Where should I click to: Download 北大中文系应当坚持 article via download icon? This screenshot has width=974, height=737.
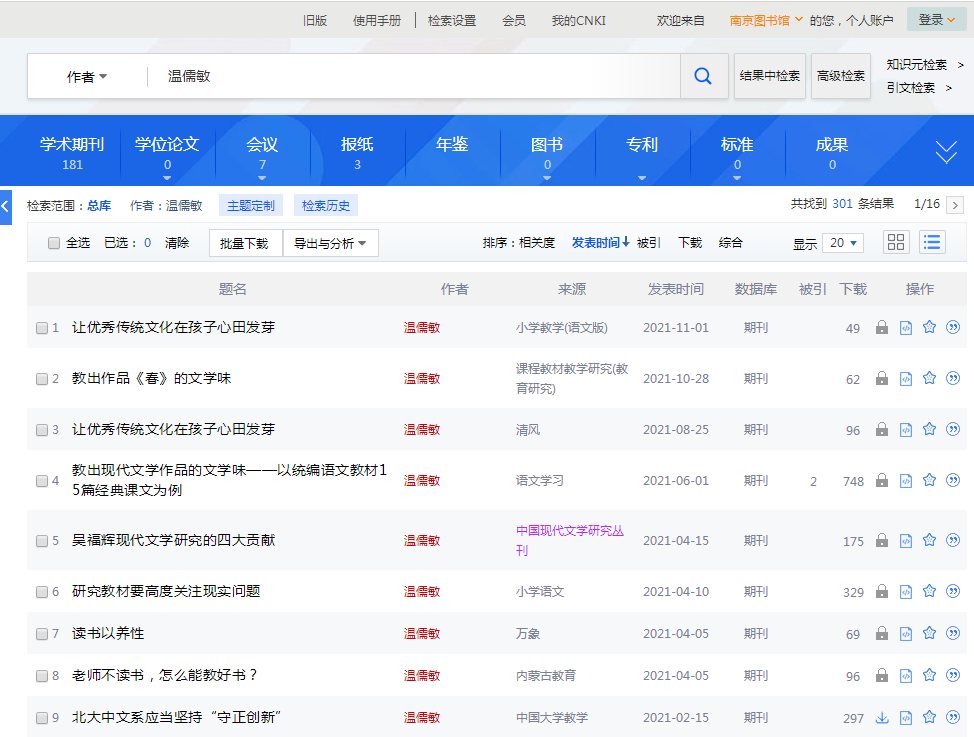point(881,718)
